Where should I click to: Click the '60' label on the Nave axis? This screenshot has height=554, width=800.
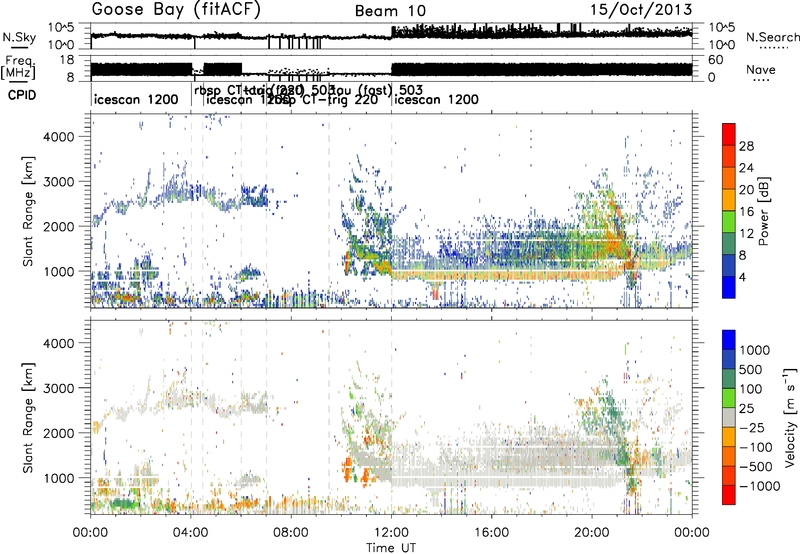(716, 60)
